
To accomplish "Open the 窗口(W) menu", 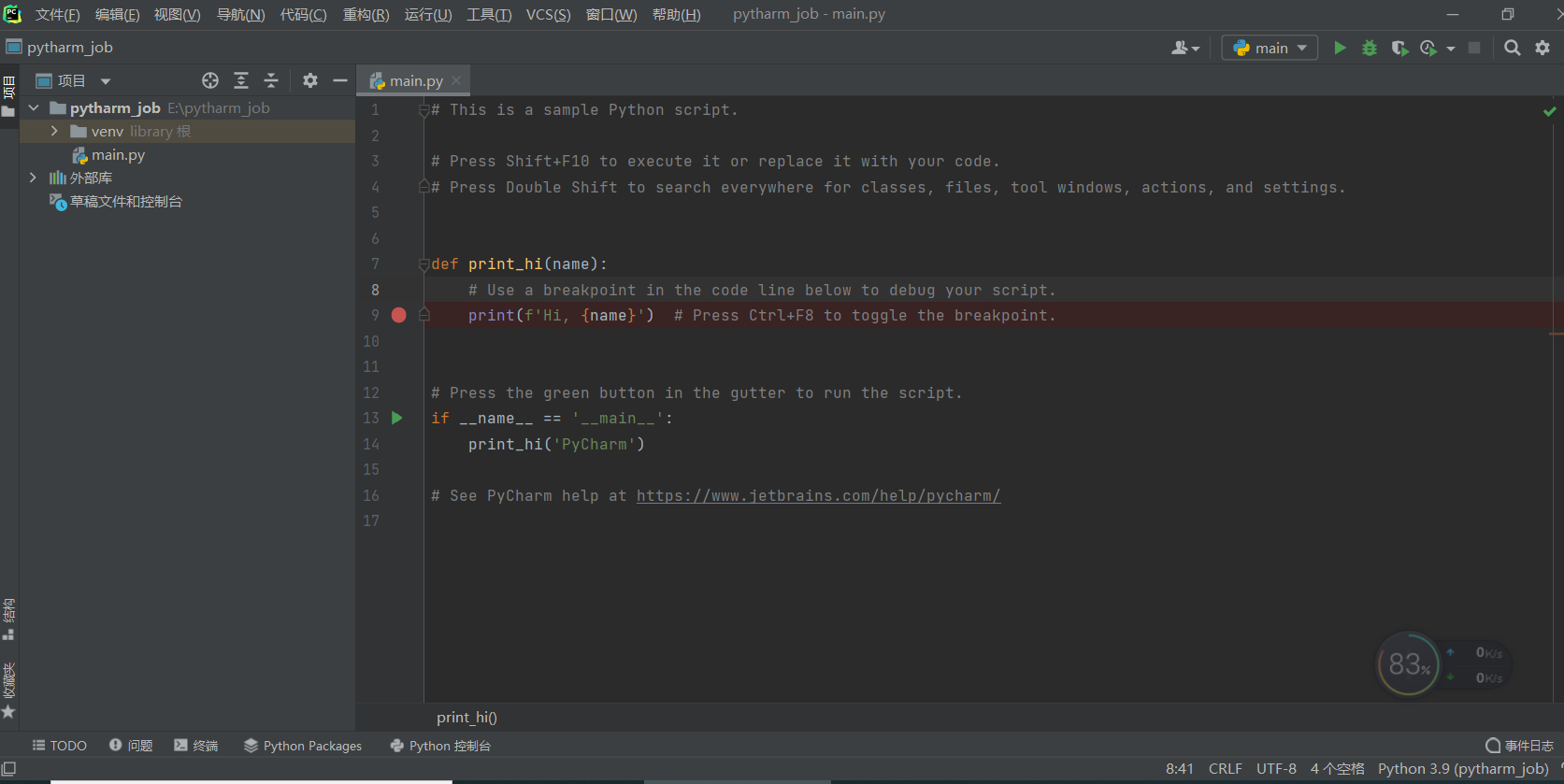I will point(611,14).
